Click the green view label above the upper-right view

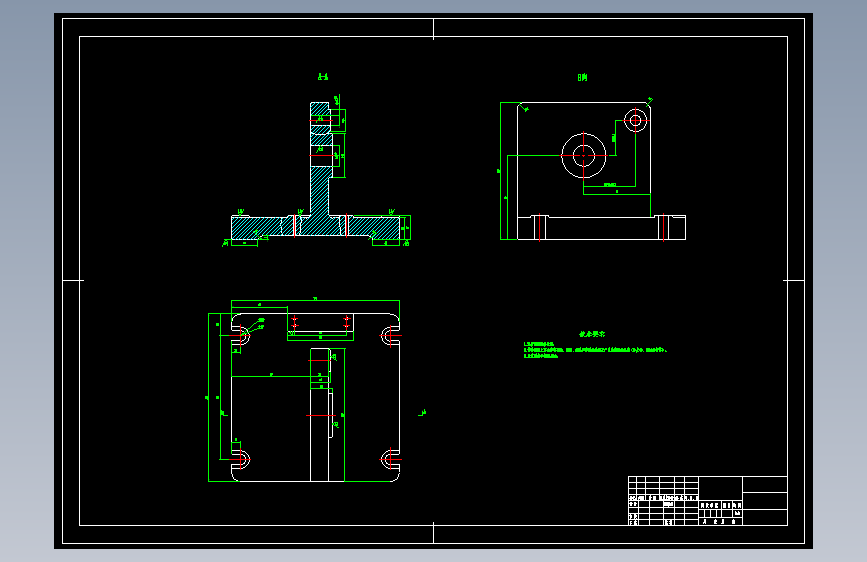(x=582, y=77)
